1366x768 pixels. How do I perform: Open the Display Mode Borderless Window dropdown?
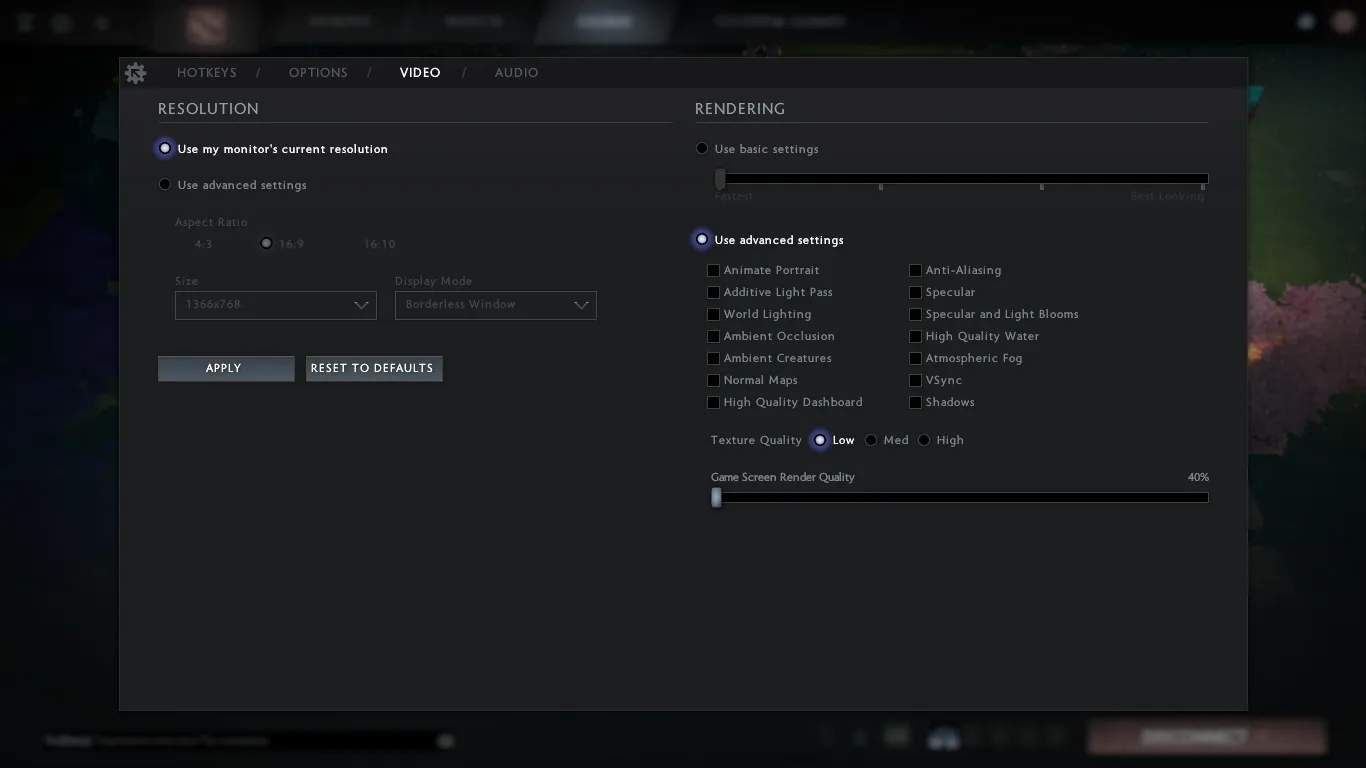(x=496, y=305)
